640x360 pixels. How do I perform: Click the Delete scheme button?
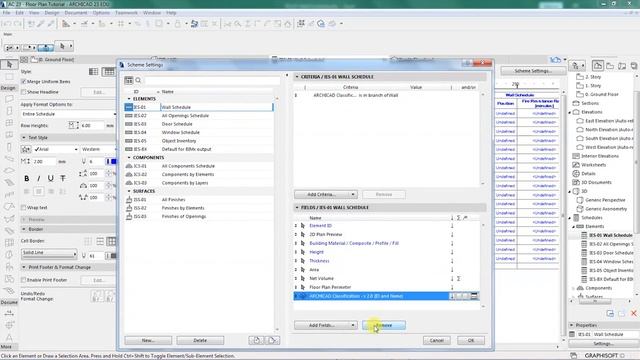point(200,340)
